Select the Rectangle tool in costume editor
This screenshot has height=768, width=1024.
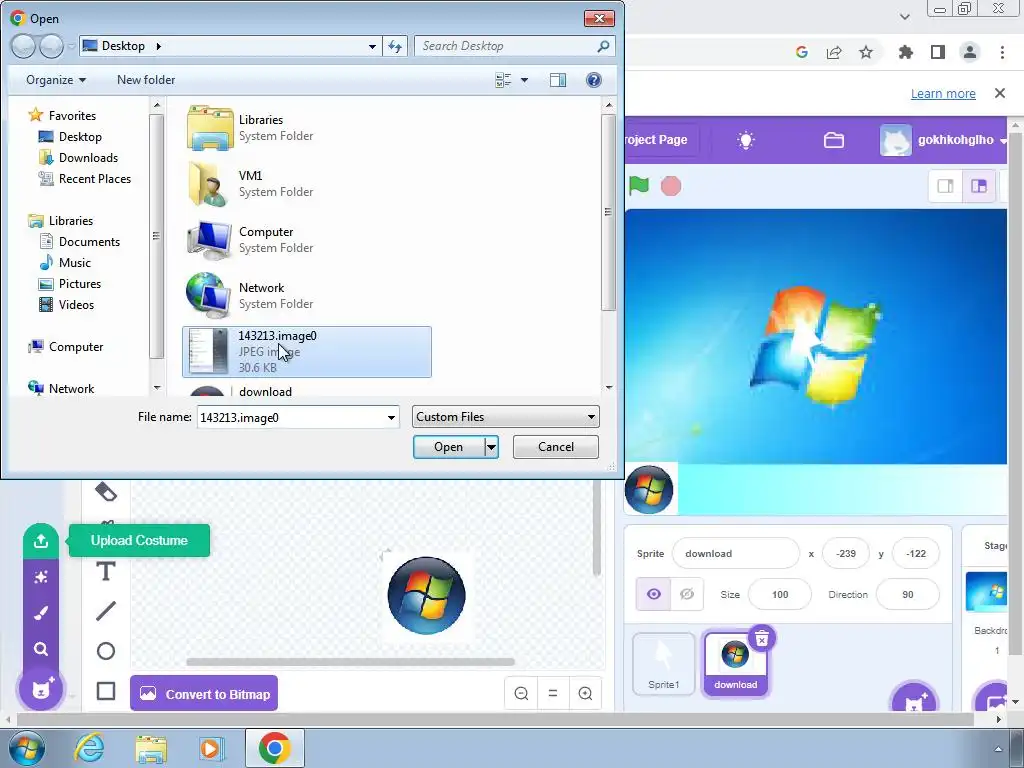coord(106,691)
